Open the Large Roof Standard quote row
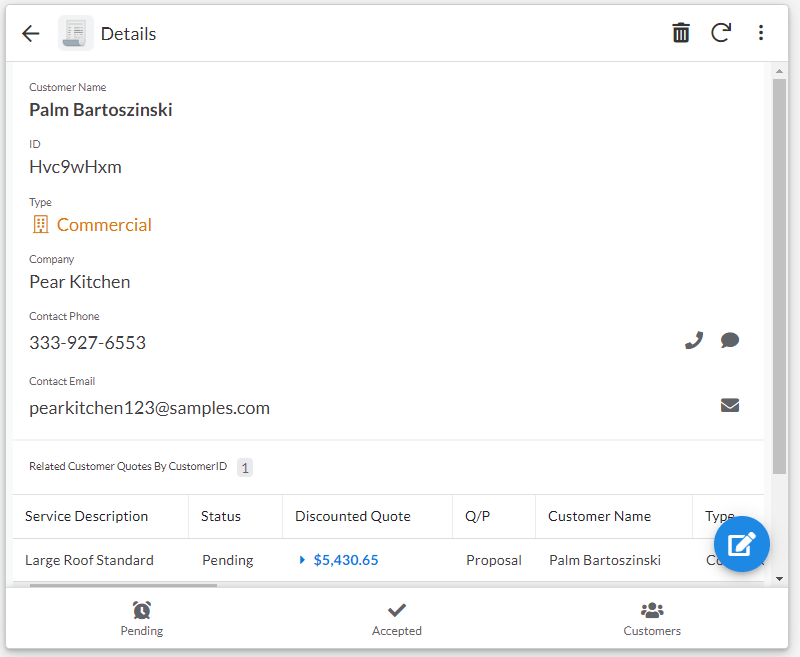This screenshot has height=657, width=800. (x=90, y=560)
